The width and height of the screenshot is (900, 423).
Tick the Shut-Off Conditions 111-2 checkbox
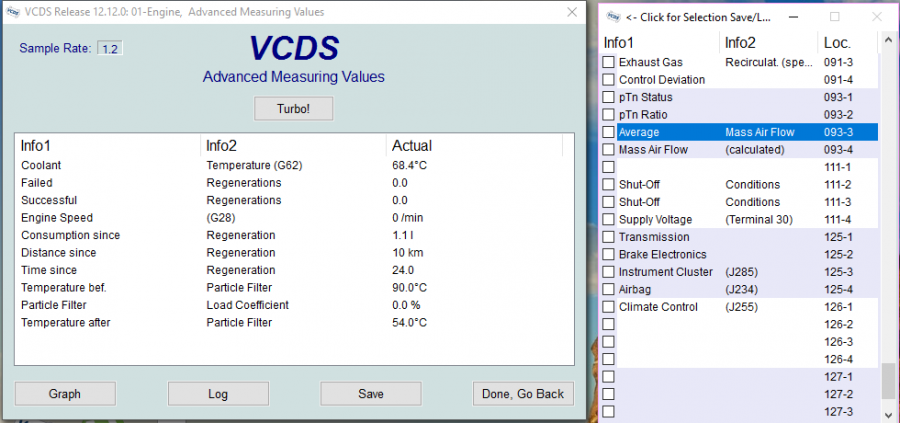point(608,185)
